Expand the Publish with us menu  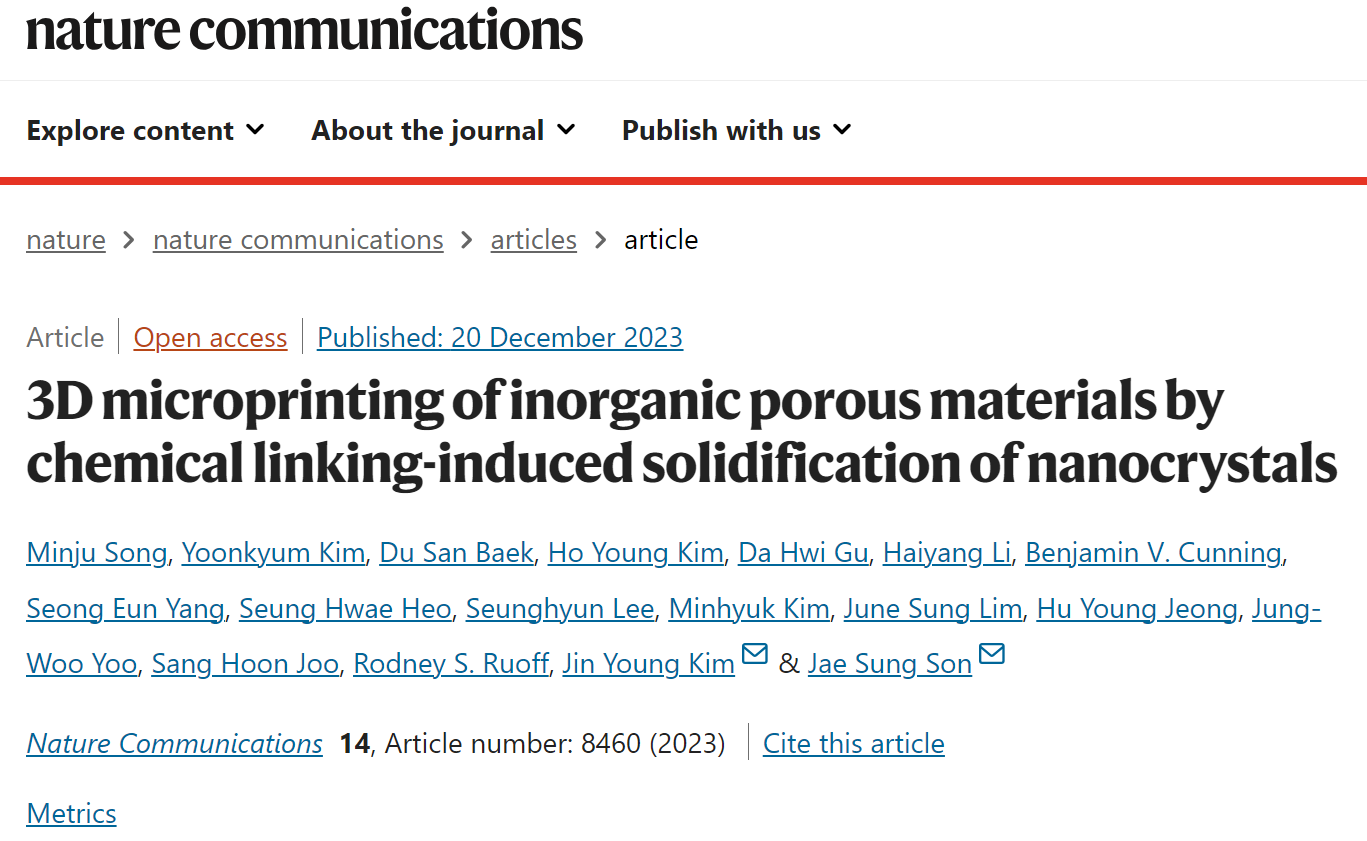pos(736,130)
